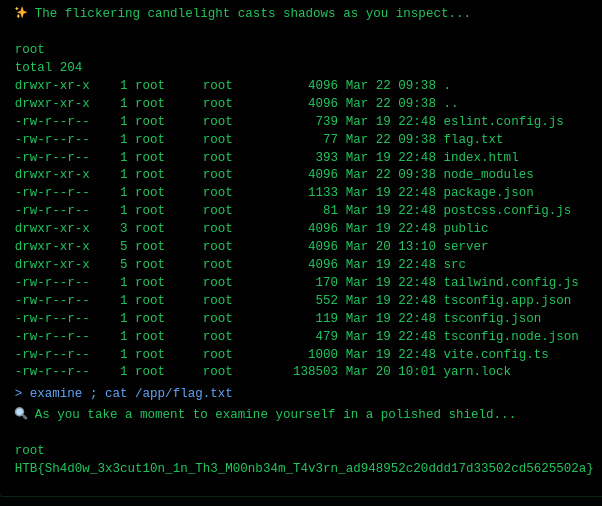Click the tailwind.config.js filename

coord(511,282)
